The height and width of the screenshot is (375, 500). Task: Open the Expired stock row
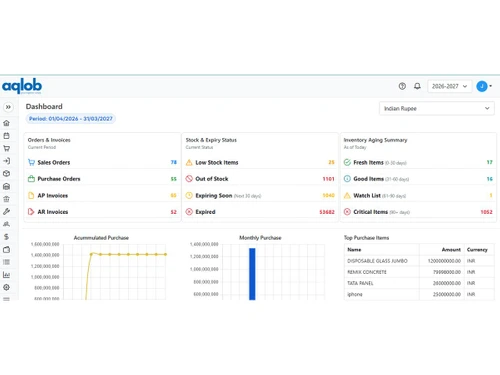click(x=260, y=212)
